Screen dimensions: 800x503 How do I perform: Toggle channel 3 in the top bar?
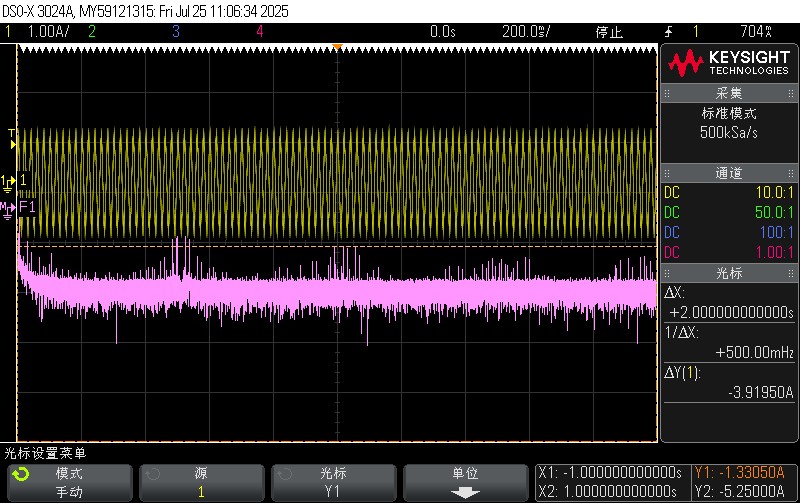pyautogui.click(x=175, y=32)
